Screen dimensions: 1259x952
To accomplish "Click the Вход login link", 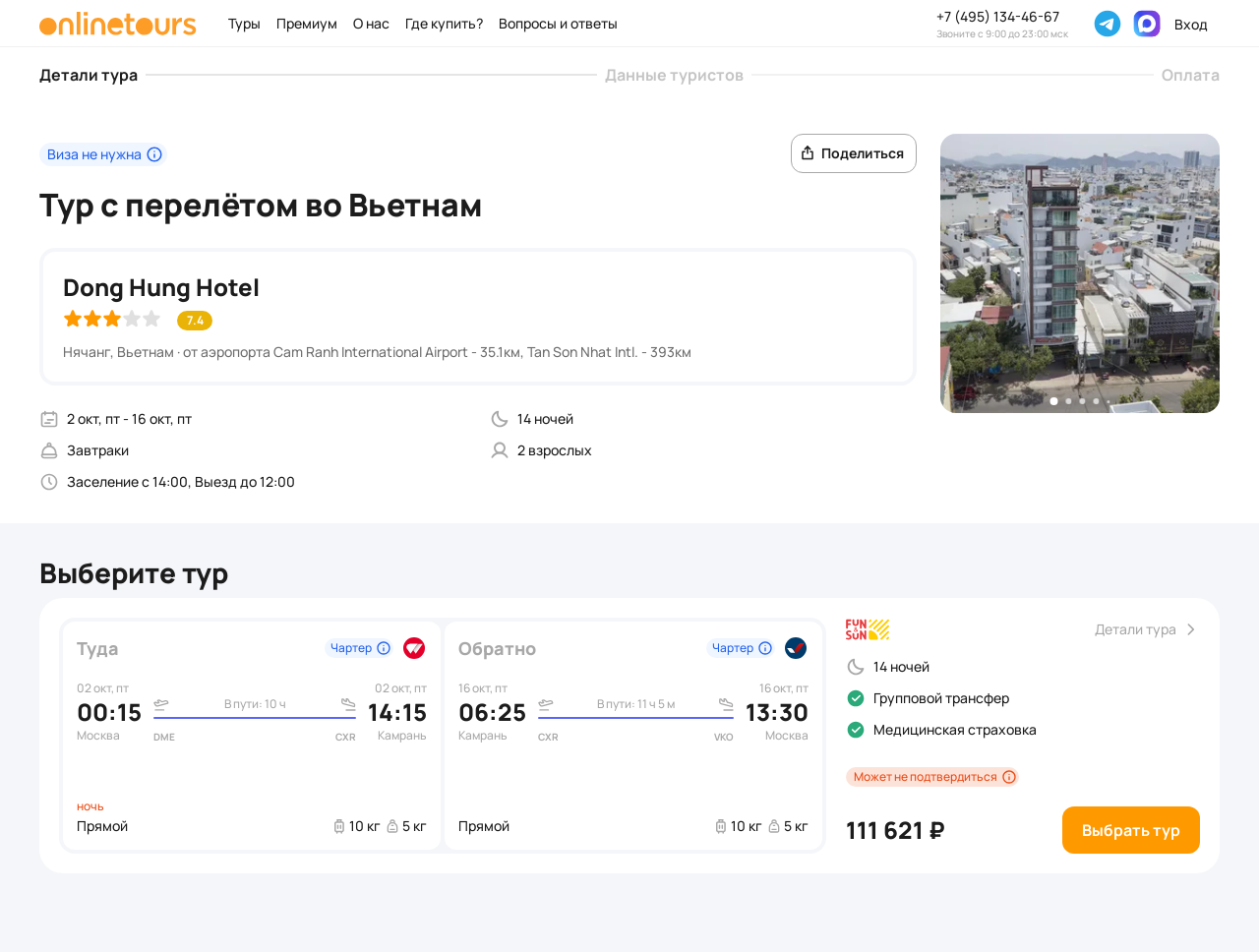I will (1190, 25).
